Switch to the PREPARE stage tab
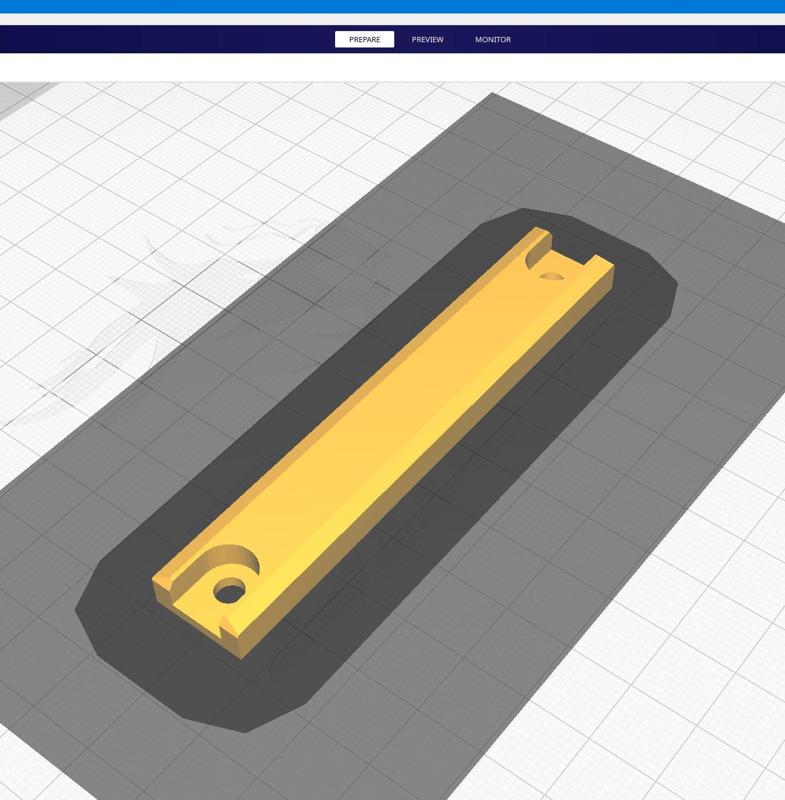The image size is (785, 800). (x=364, y=39)
